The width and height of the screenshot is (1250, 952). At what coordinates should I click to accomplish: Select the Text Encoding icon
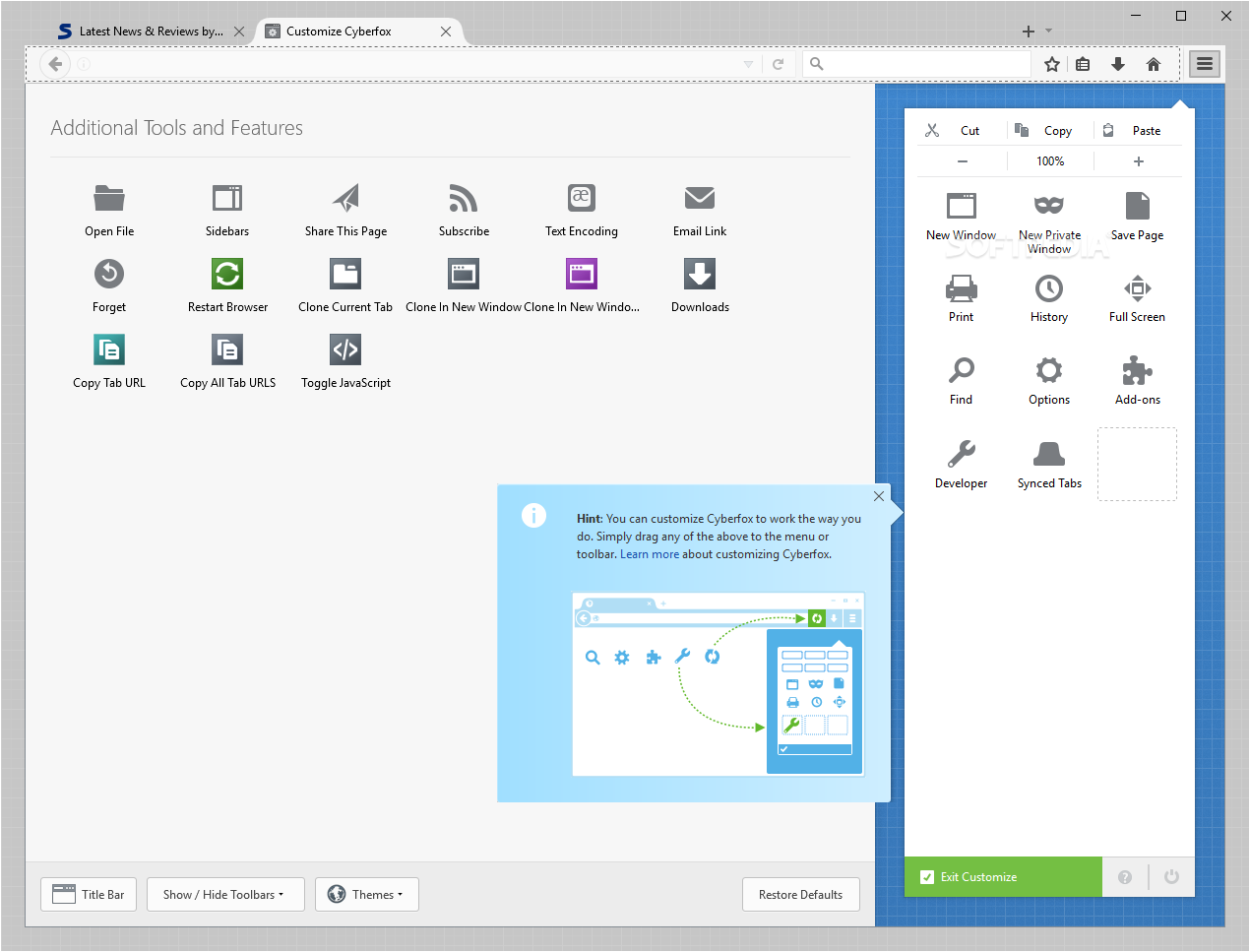[582, 198]
